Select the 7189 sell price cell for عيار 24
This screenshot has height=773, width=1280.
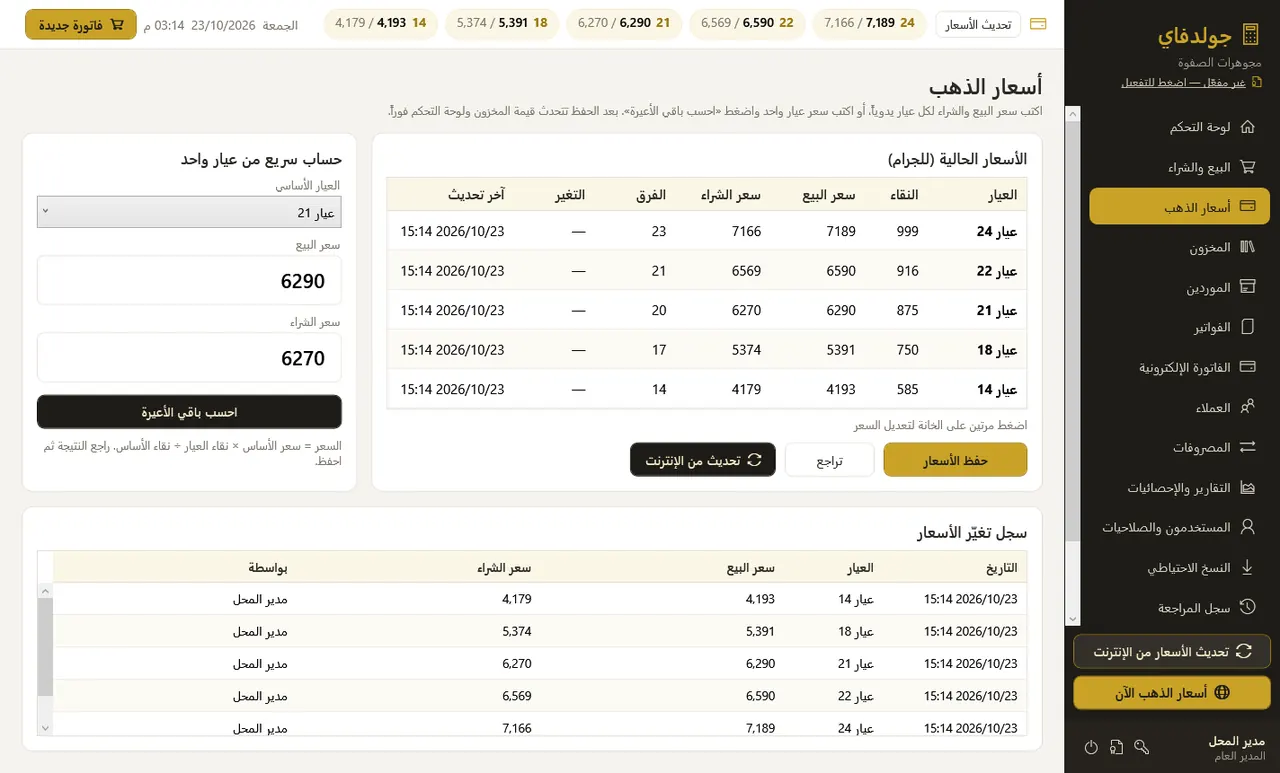[x=841, y=231]
